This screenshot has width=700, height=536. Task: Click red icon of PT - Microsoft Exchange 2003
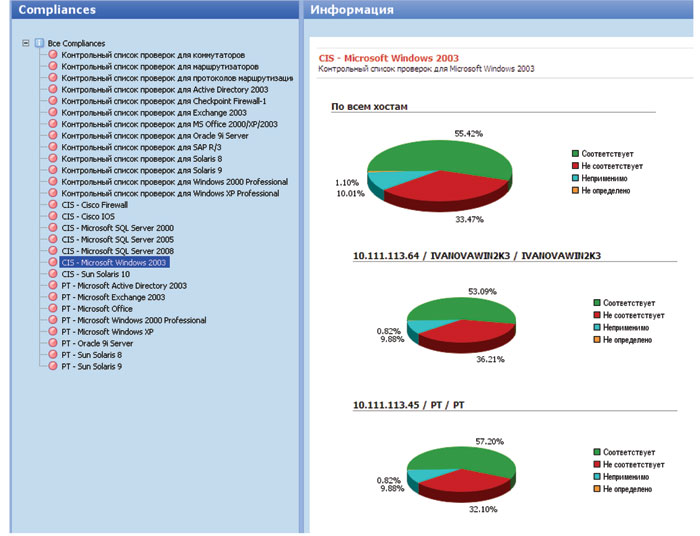point(53,297)
